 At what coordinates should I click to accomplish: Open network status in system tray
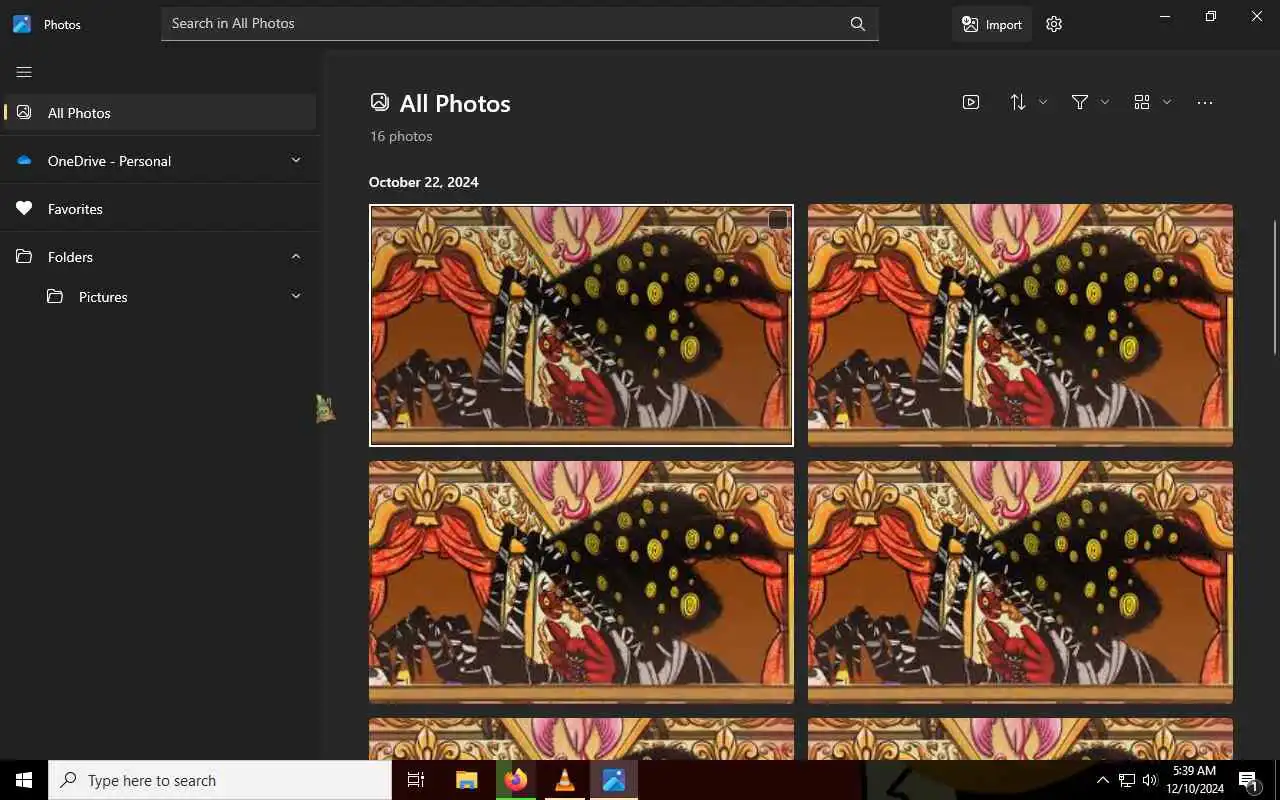[x=1127, y=781]
